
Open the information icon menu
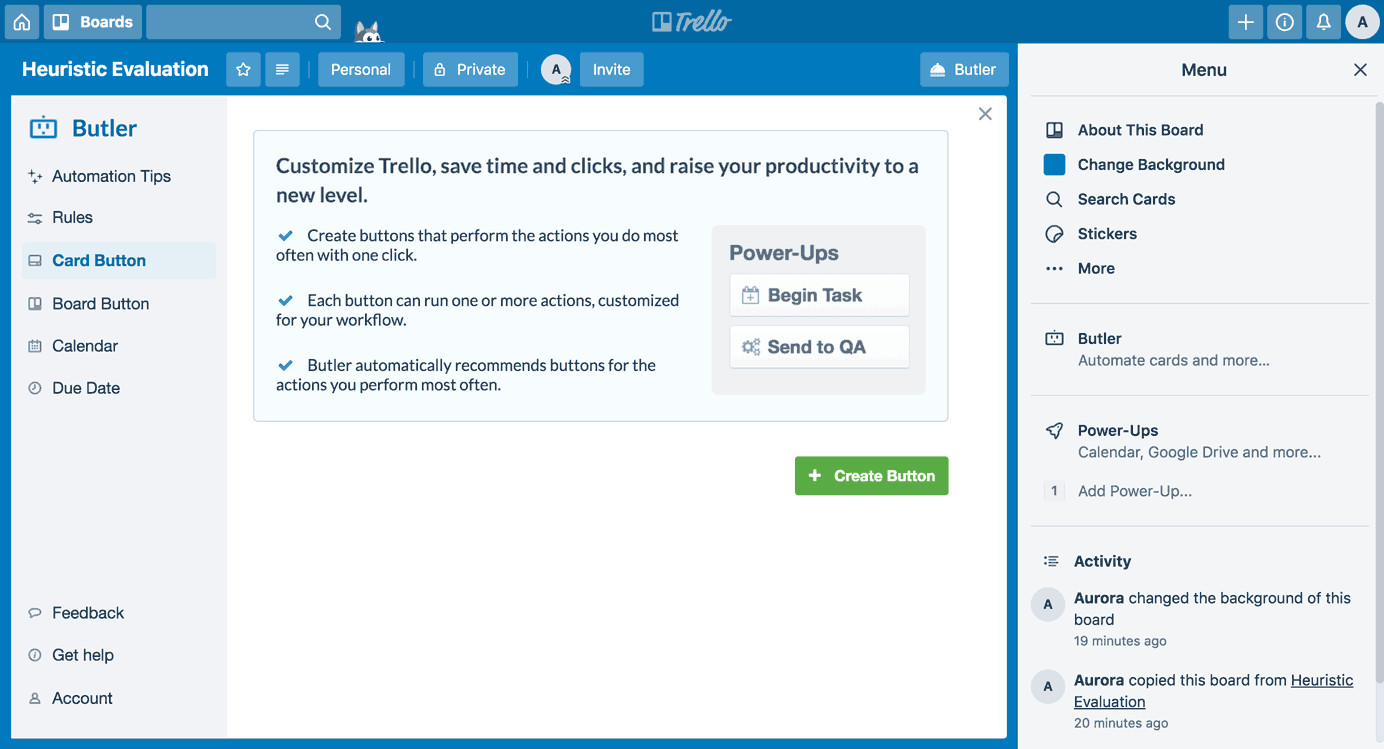click(1284, 22)
